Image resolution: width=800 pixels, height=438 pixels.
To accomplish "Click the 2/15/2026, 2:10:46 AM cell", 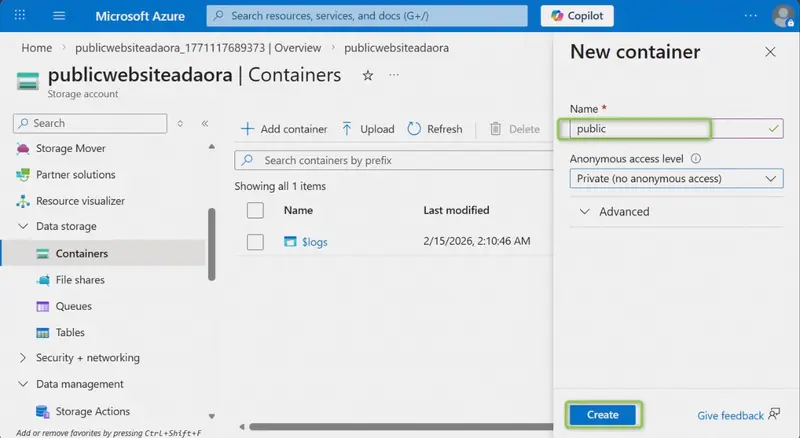I will (477, 241).
